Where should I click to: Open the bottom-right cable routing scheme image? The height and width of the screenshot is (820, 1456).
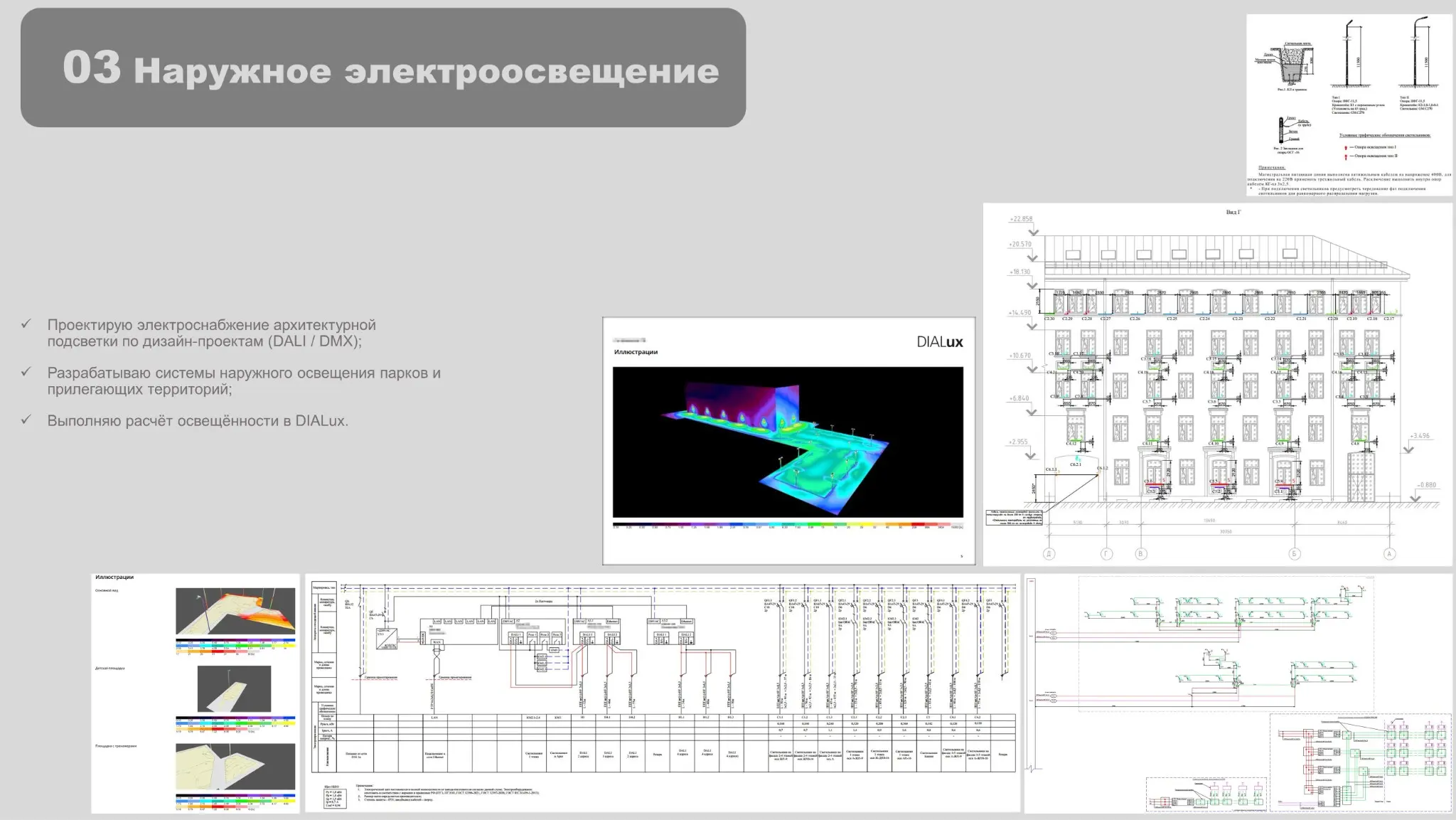coord(1238,693)
